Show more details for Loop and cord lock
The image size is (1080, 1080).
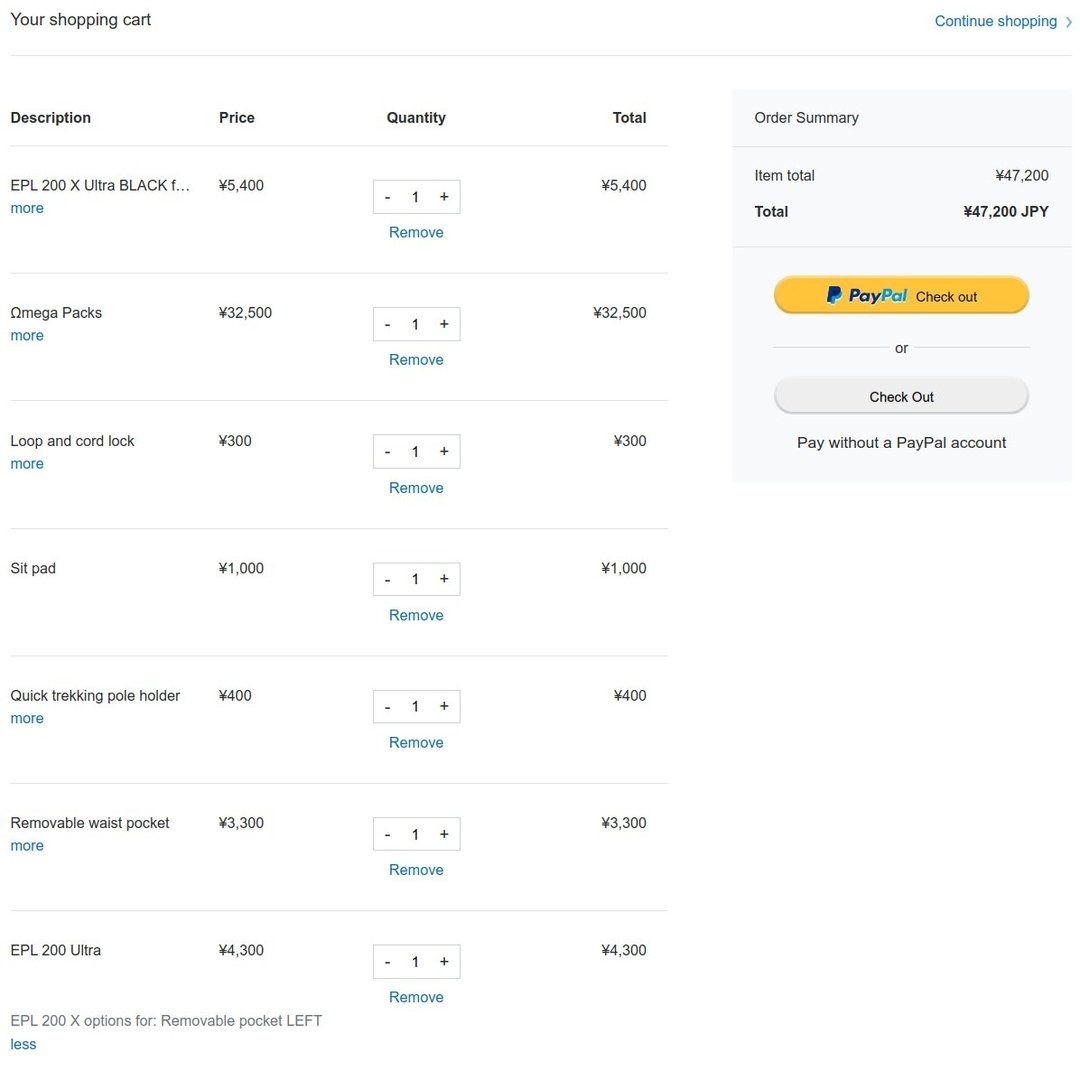pyautogui.click(x=27, y=464)
